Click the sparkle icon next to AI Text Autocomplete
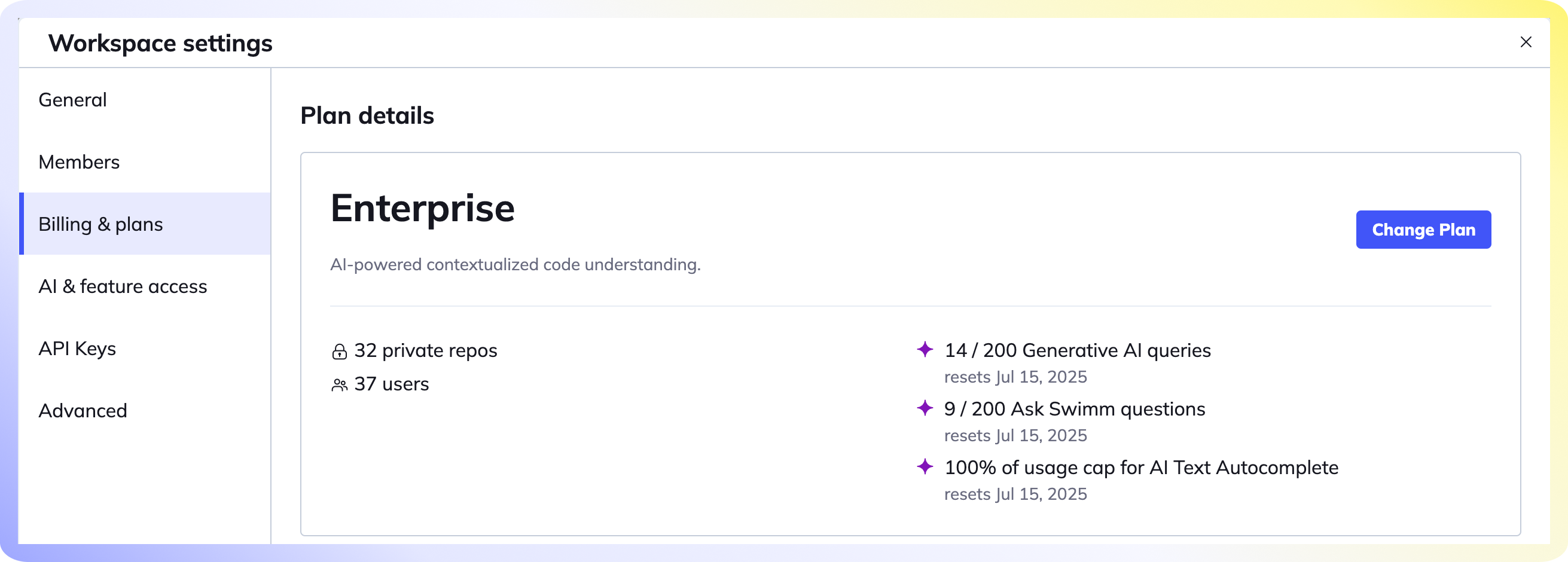Image resolution: width=1568 pixels, height=562 pixels. click(x=925, y=466)
